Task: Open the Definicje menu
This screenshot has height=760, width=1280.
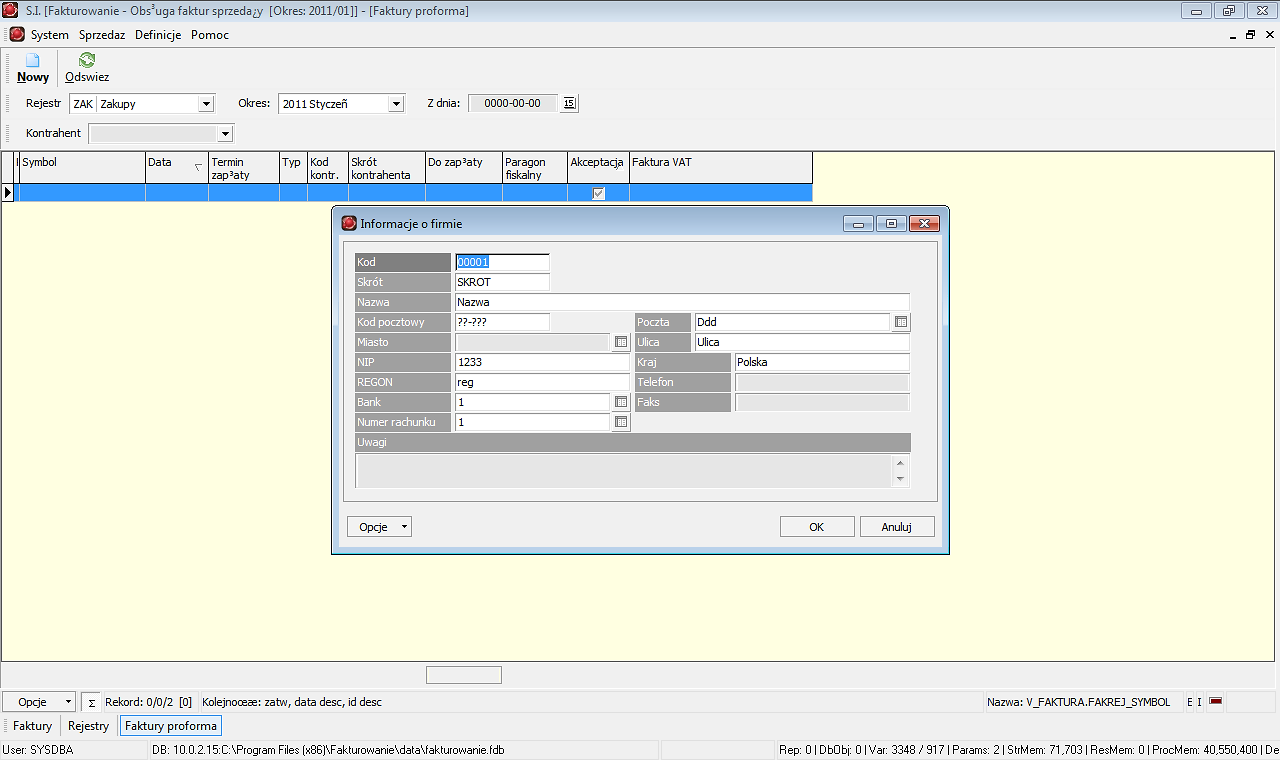Action: click(x=158, y=35)
